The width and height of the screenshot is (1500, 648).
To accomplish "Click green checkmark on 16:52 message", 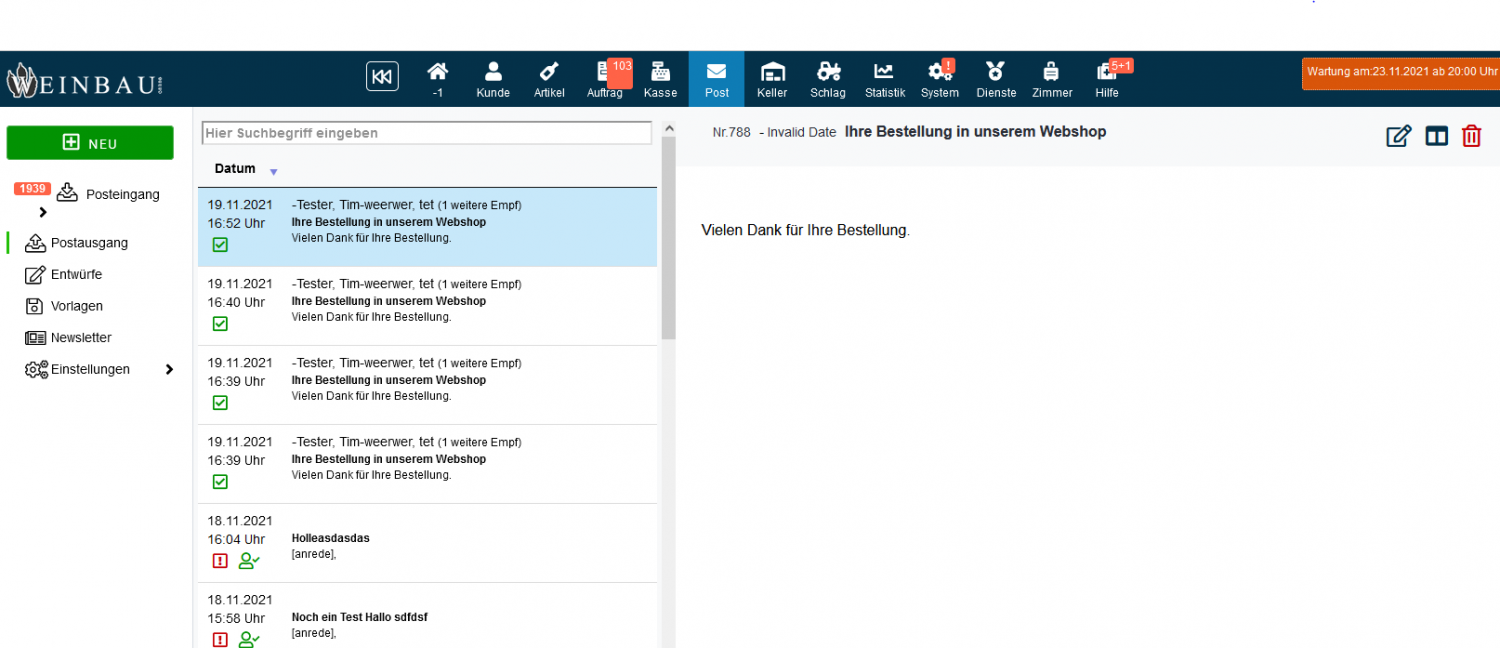I will [221, 245].
